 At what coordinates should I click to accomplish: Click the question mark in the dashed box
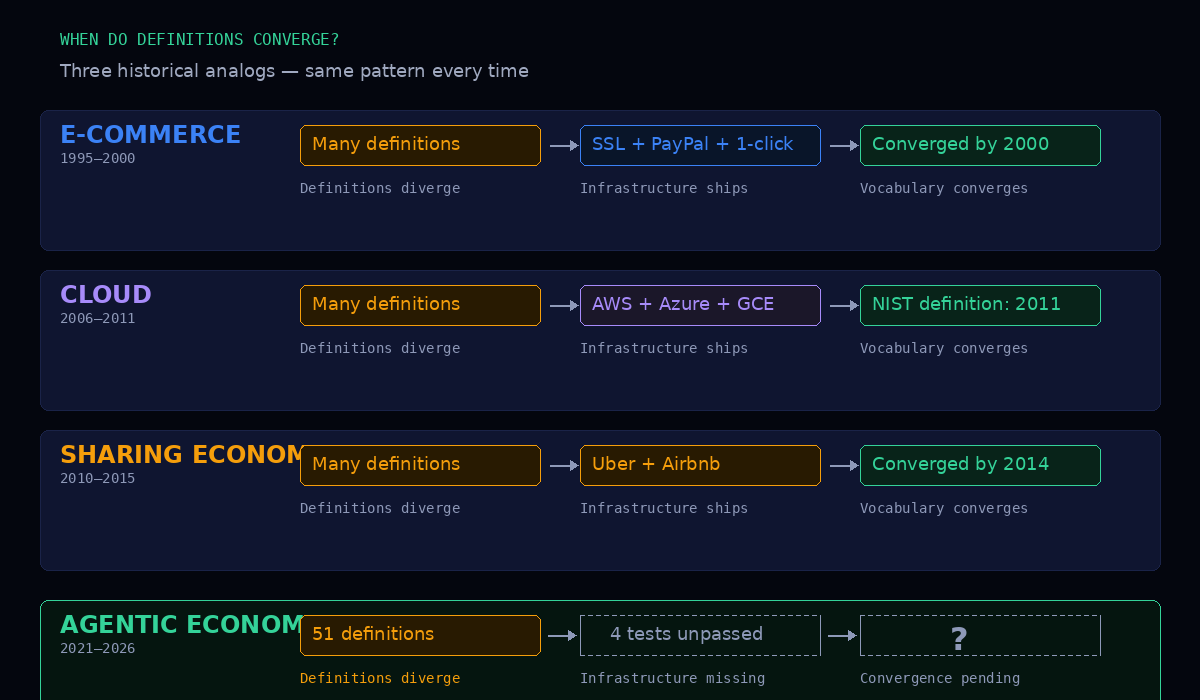(x=958, y=638)
